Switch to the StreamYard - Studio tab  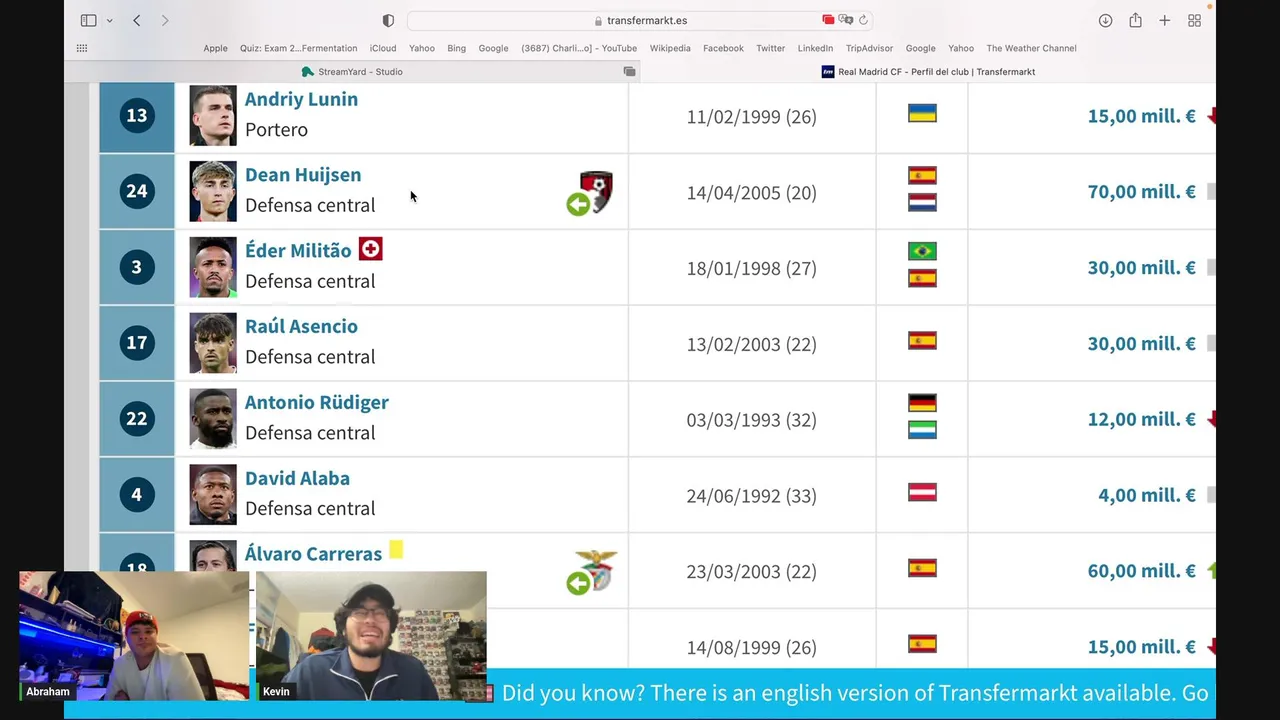(x=352, y=72)
